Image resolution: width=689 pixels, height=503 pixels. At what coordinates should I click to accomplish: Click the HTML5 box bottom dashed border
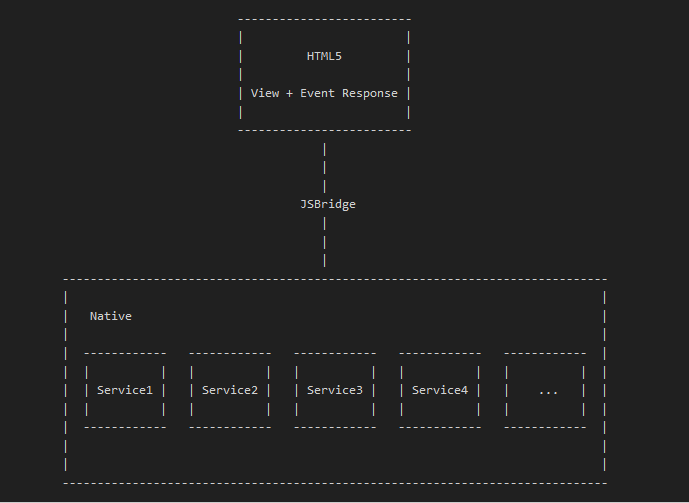point(324,130)
